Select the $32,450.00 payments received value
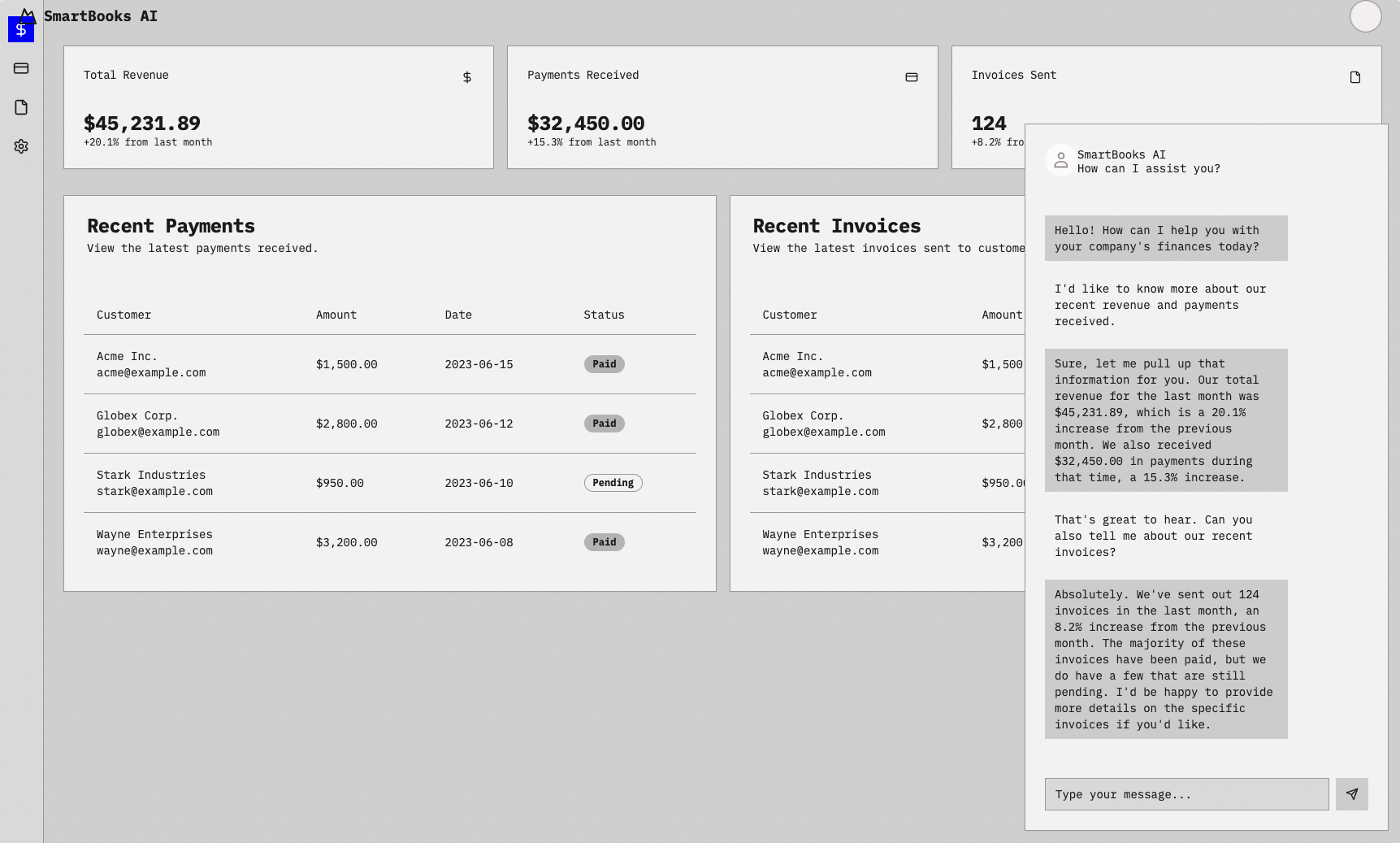 click(x=586, y=124)
